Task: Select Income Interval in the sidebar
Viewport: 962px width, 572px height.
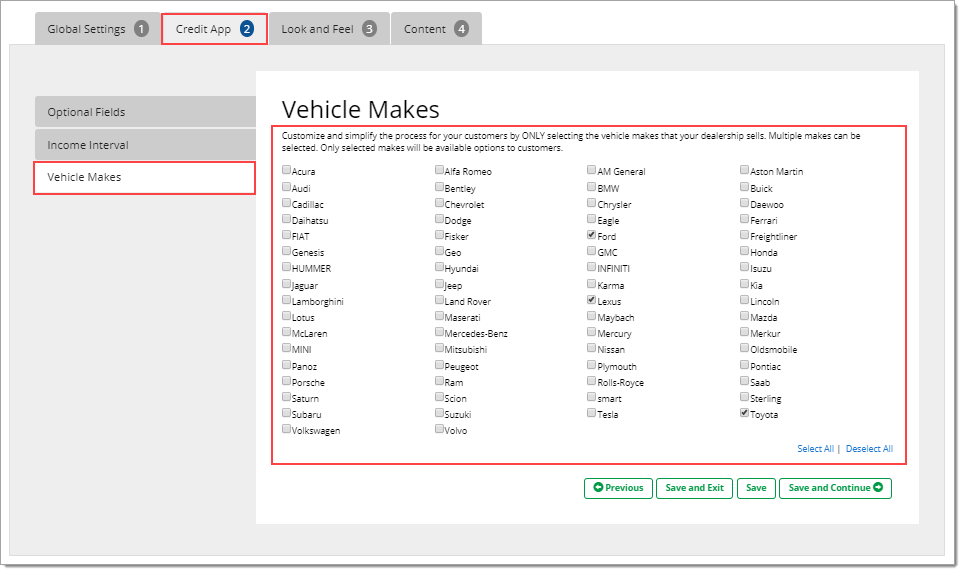Action: (x=145, y=145)
